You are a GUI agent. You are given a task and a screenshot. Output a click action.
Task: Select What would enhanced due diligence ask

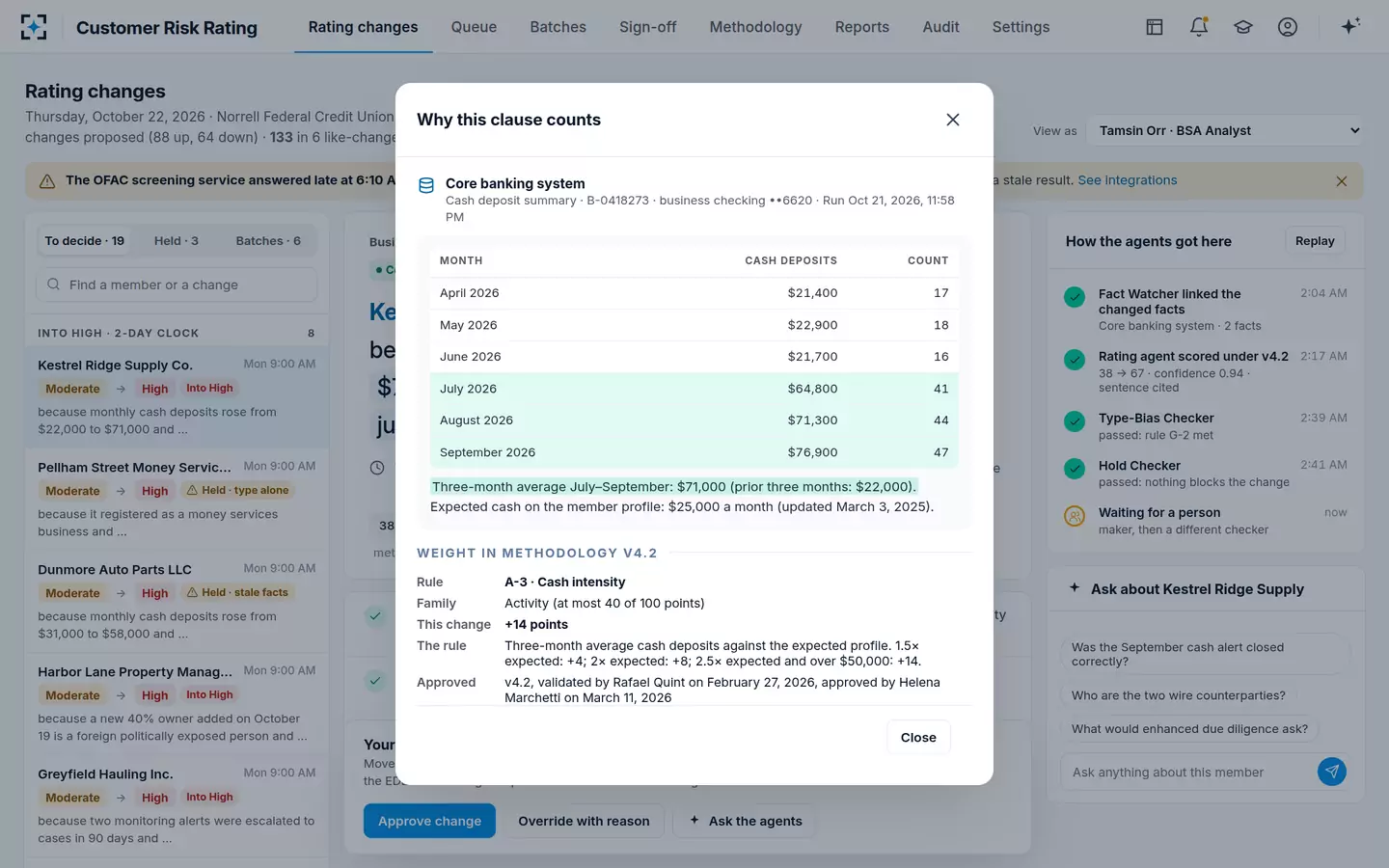point(1190,729)
